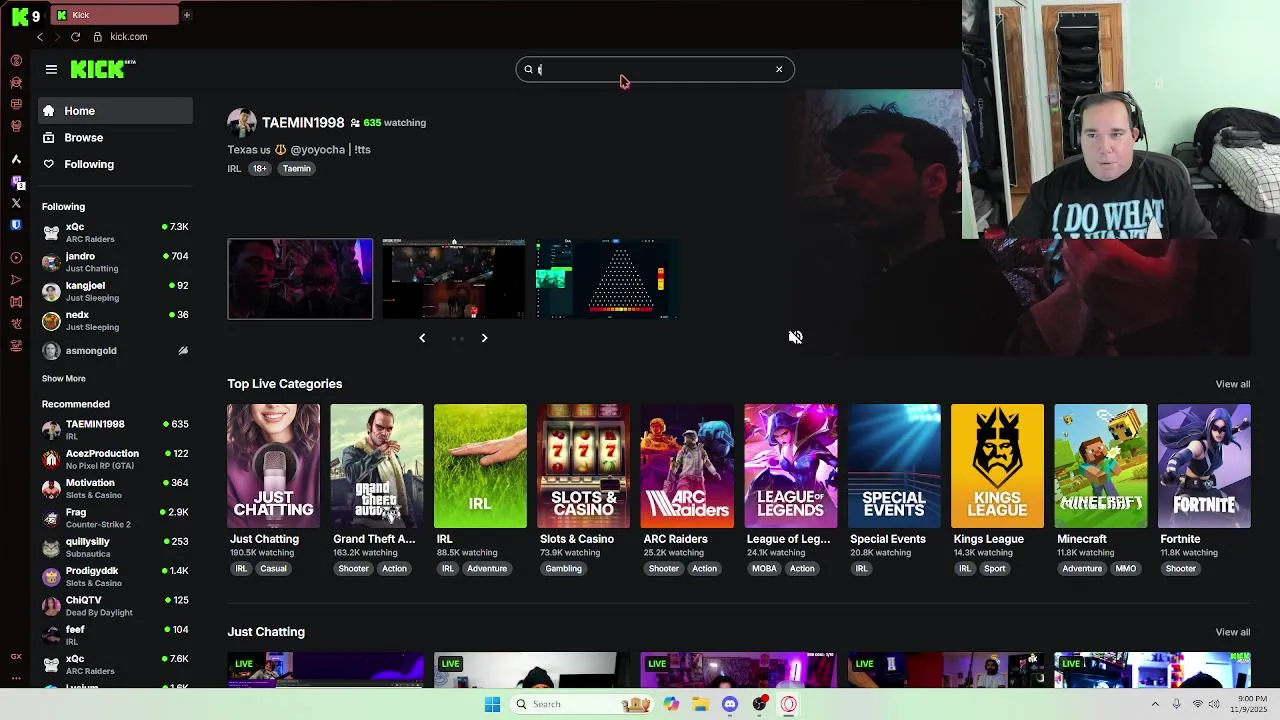Click the 18+ tag on featured stream
The height and width of the screenshot is (720, 1280).
click(x=259, y=169)
